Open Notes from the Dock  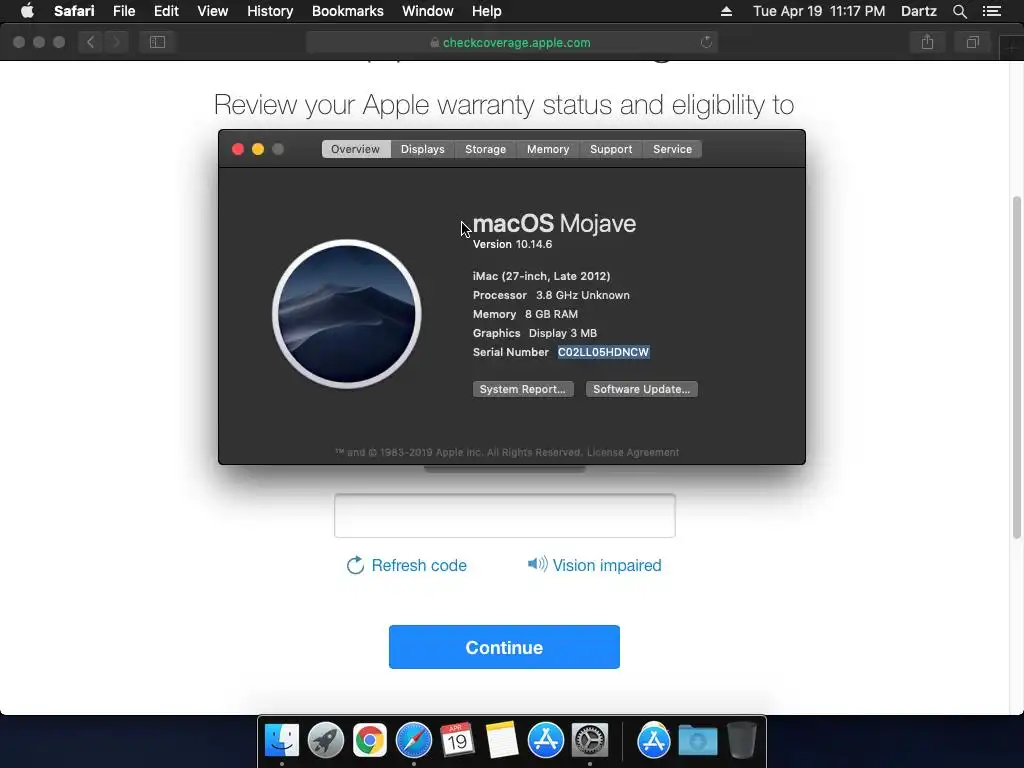502,741
